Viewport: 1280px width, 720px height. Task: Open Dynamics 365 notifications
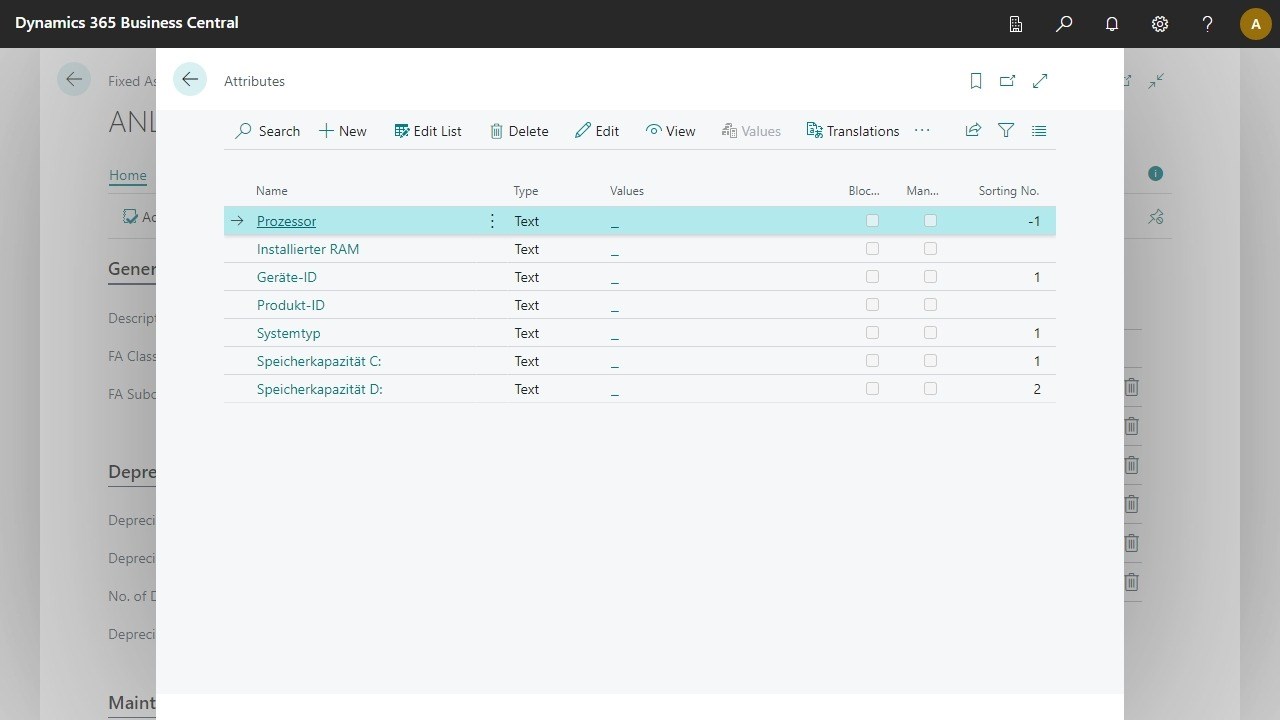click(1111, 23)
